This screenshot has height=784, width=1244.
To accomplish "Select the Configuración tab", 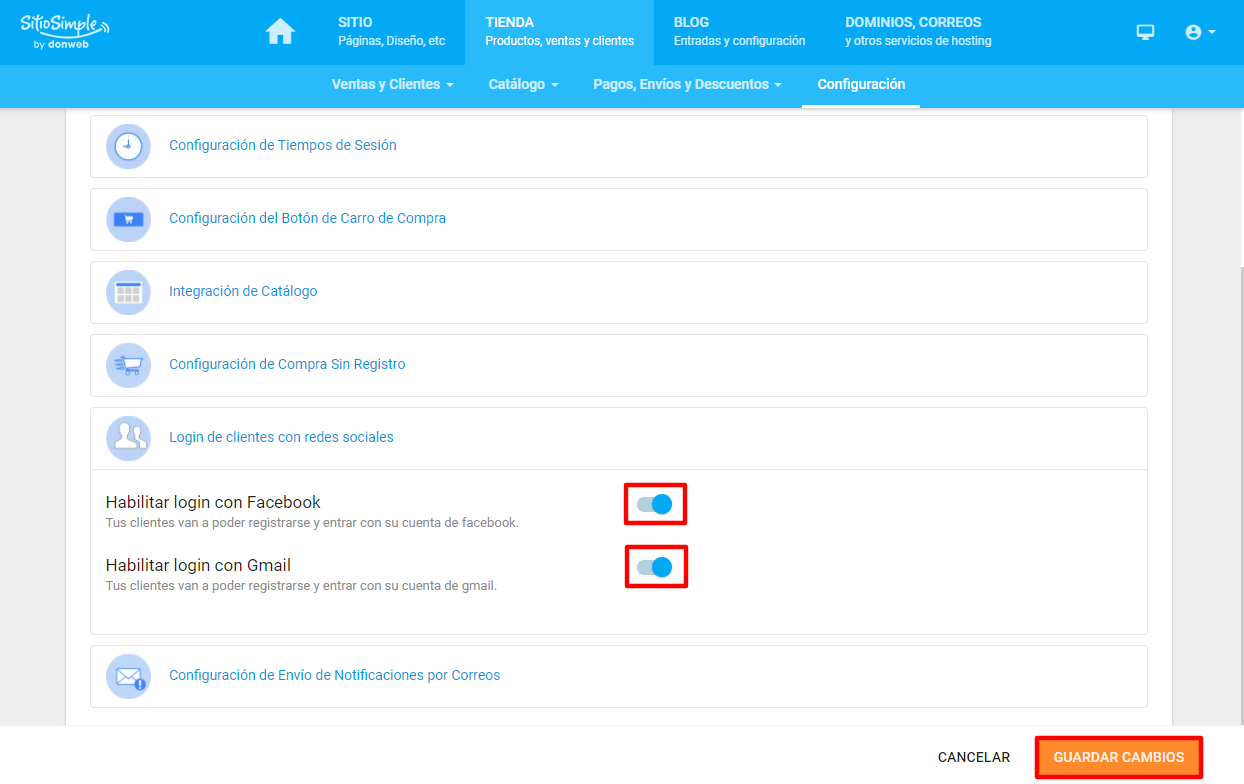I will coord(861,85).
